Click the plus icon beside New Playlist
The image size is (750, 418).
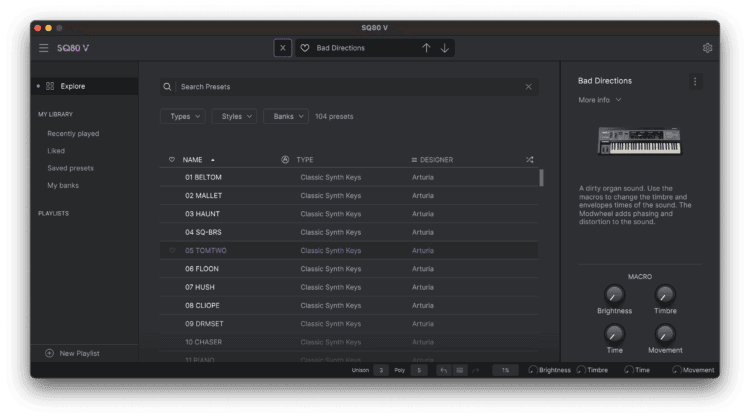[x=49, y=353]
